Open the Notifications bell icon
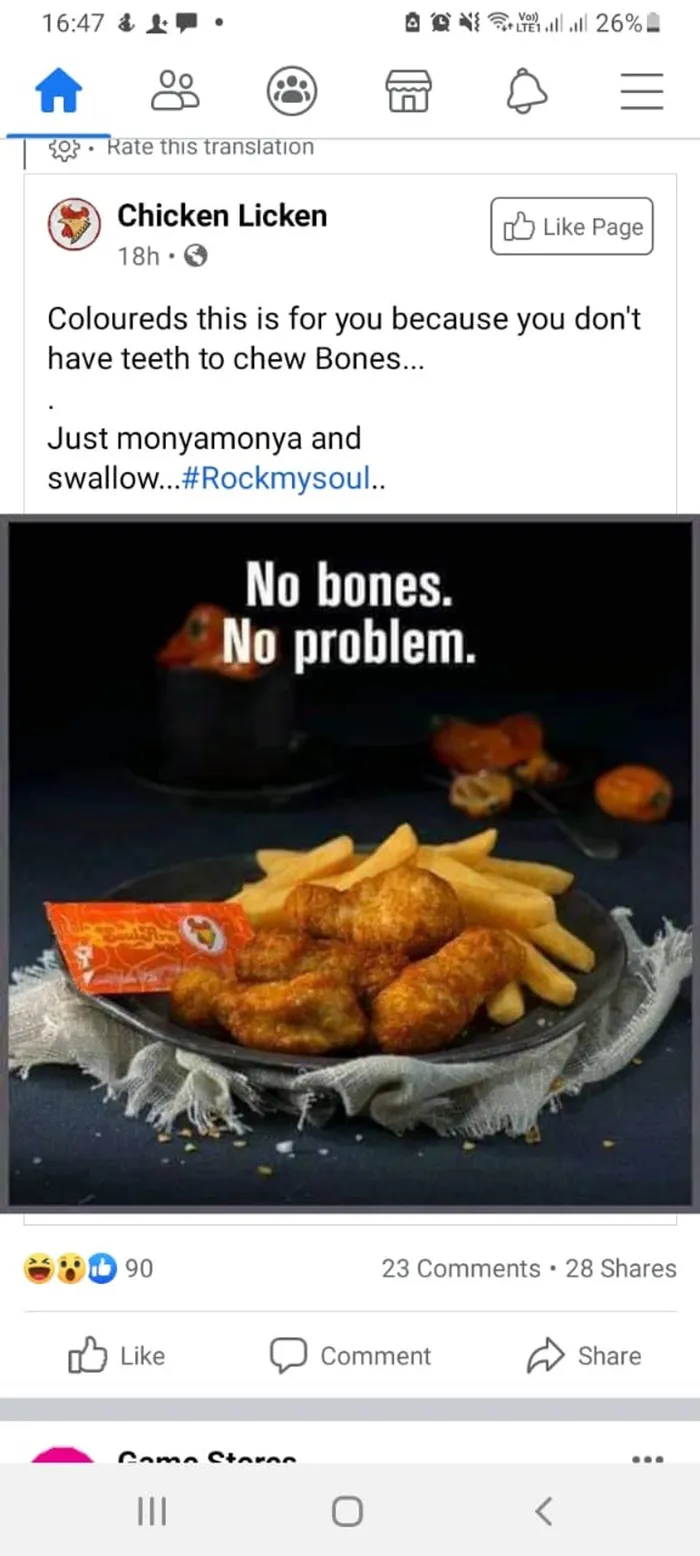The height and width of the screenshot is (1556, 700). click(x=526, y=92)
